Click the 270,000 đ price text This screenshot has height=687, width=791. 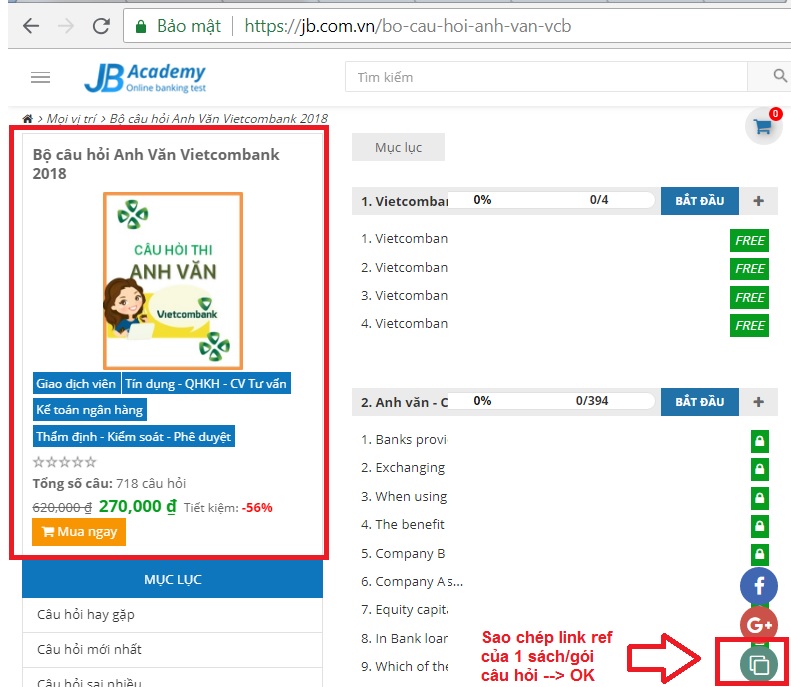[x=138, y=506]
